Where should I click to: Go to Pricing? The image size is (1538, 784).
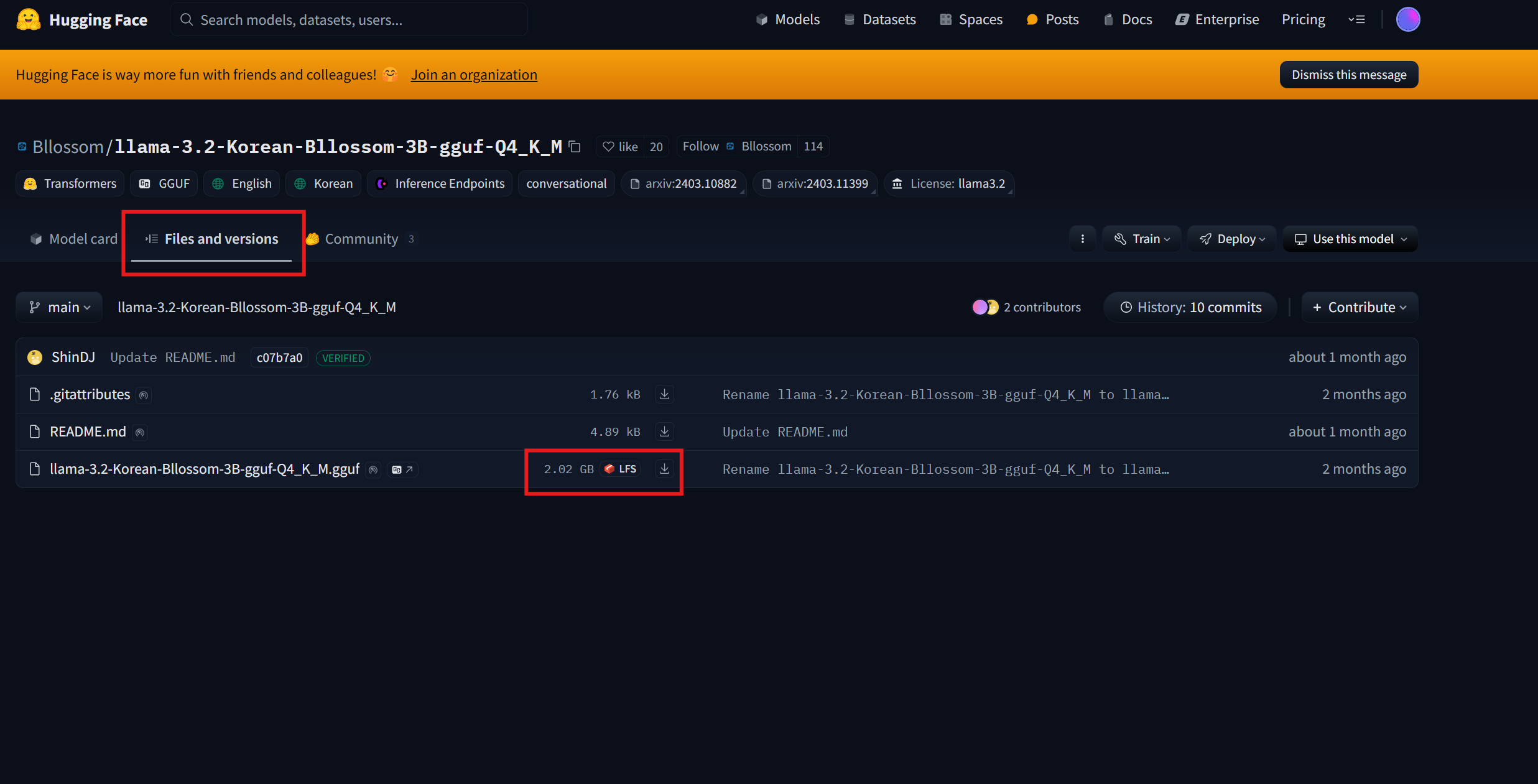pos(1303,19)
